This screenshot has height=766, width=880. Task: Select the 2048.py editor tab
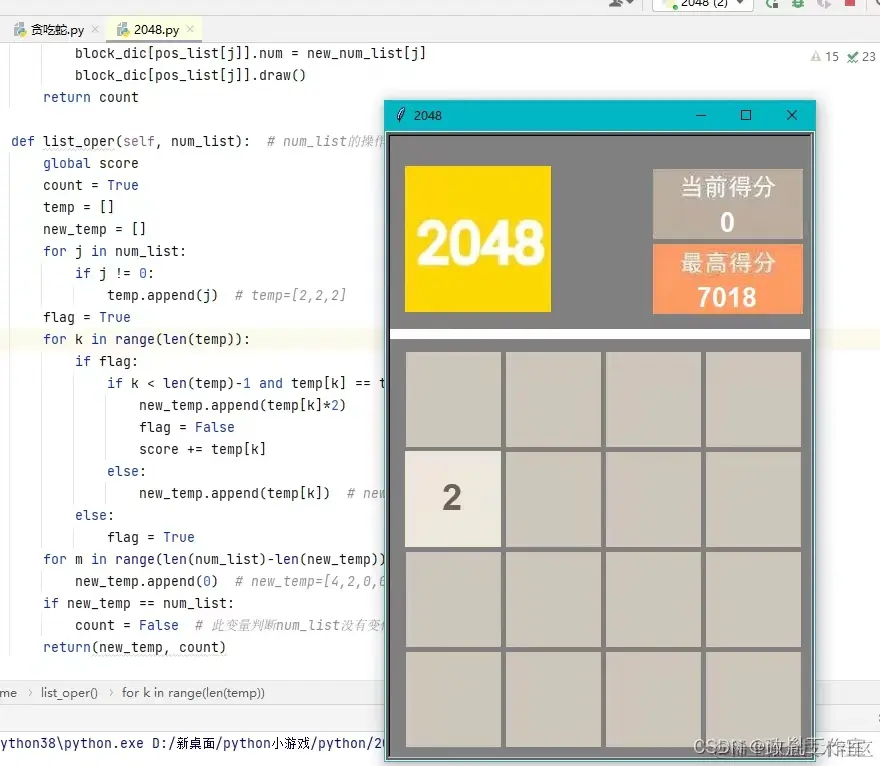[x=155, y=30]
